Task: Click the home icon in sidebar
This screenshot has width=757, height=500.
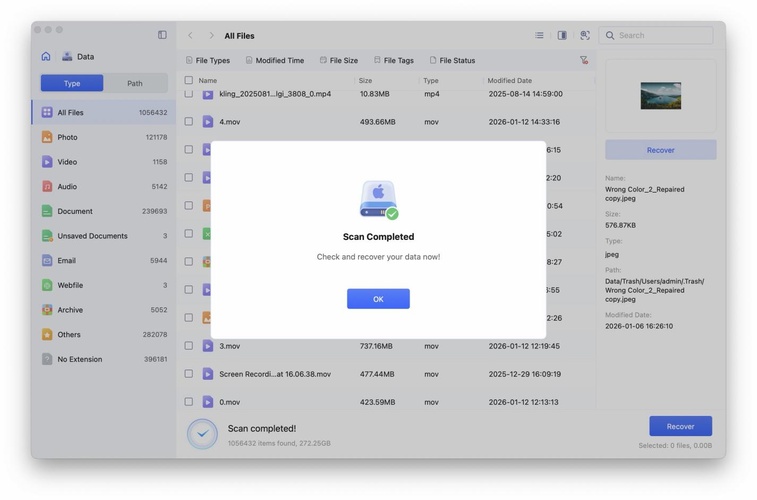Action: [x=46, y=56]
